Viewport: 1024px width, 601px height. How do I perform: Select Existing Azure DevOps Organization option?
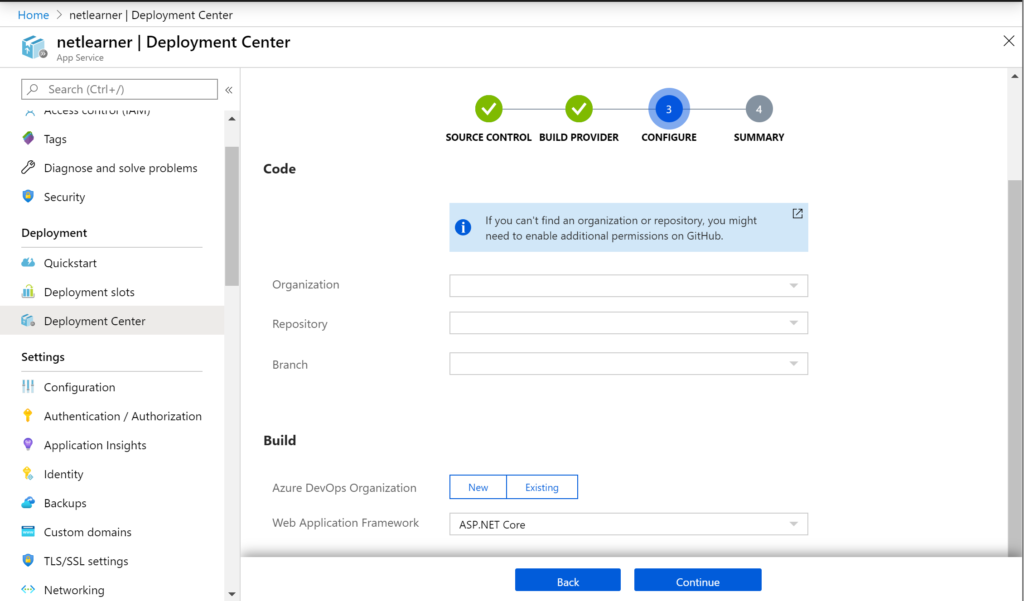coord(542,487)
